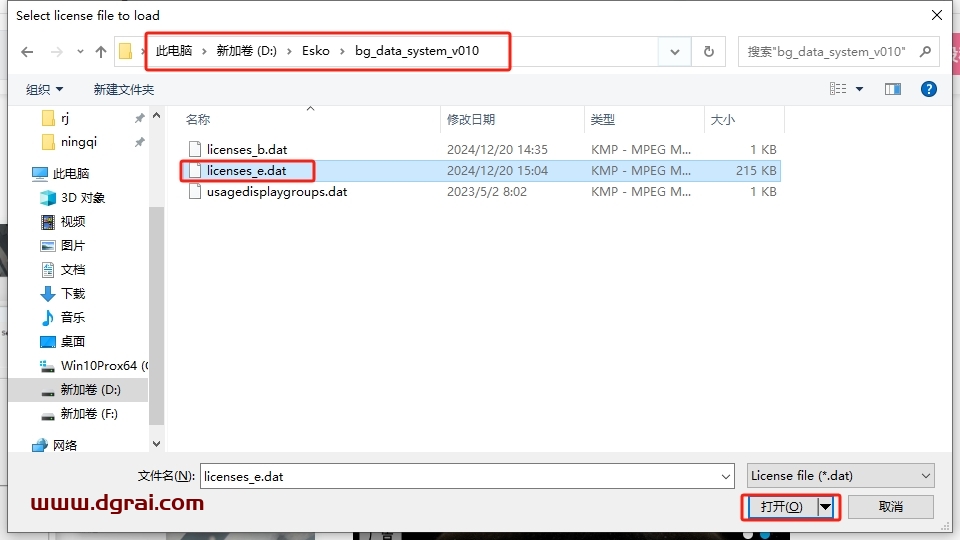Toggle the preview pane icon
This screenshot has width=960, height=540.
pyautogui.click(x=893, y=89)
